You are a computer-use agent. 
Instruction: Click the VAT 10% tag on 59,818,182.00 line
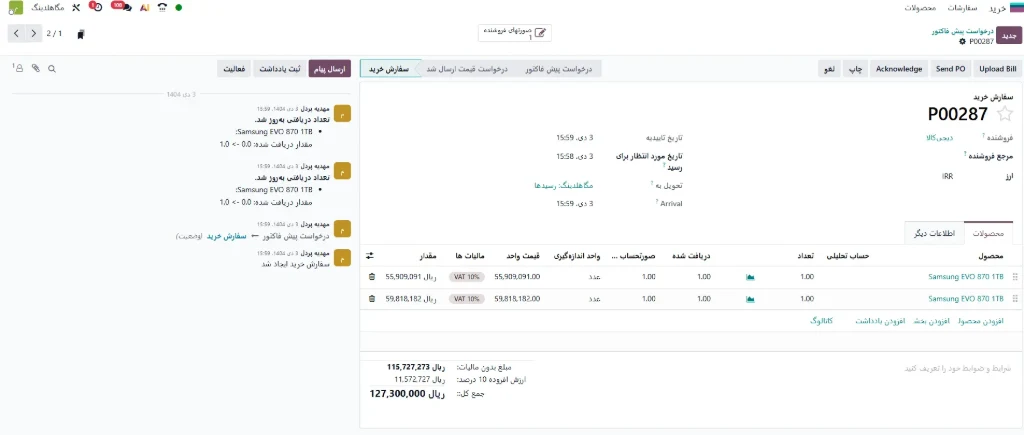click(x=466, y=298)
